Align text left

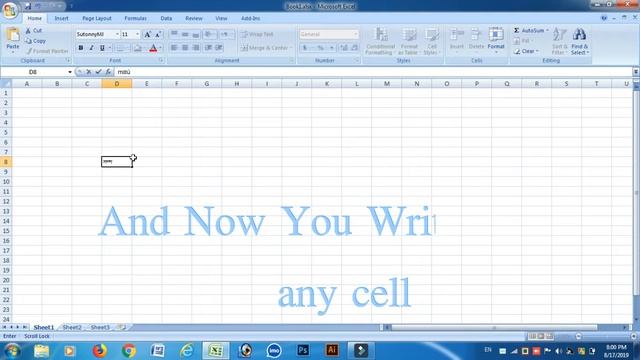pos(174,48)
